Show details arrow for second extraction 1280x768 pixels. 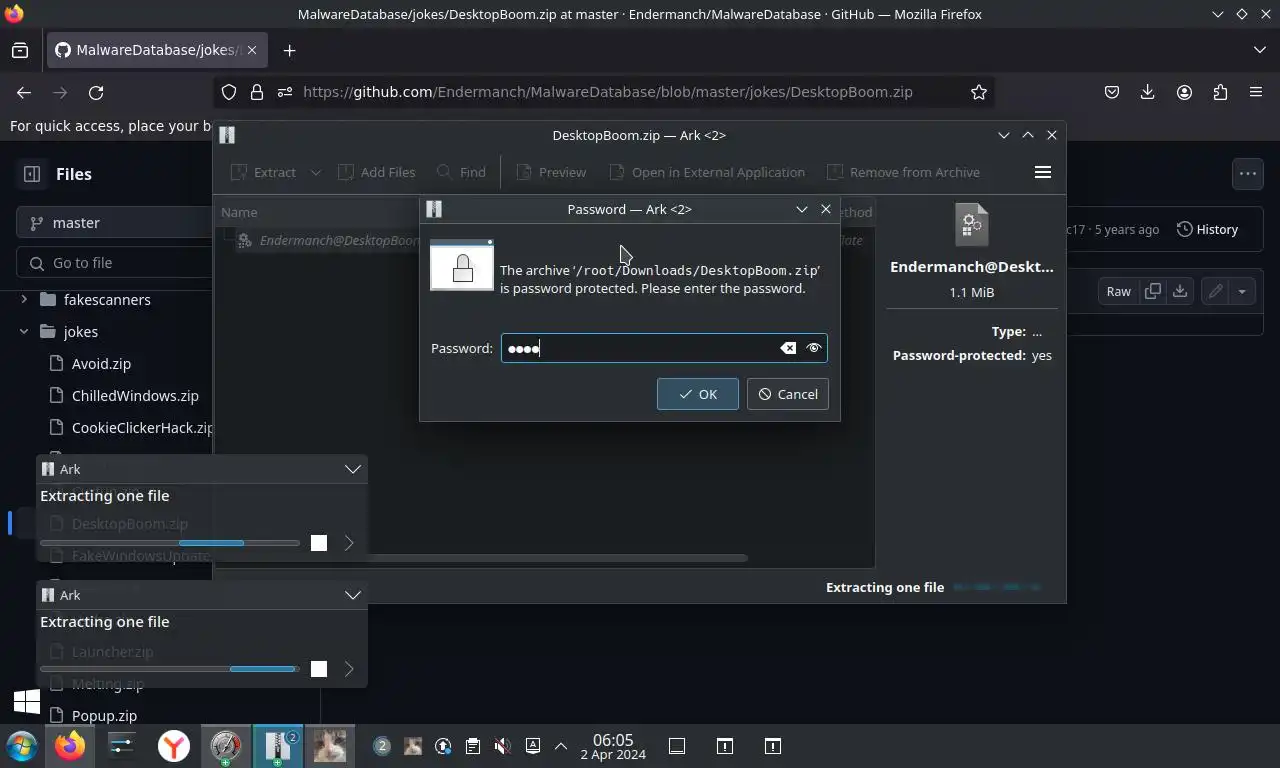click(349, 669)
